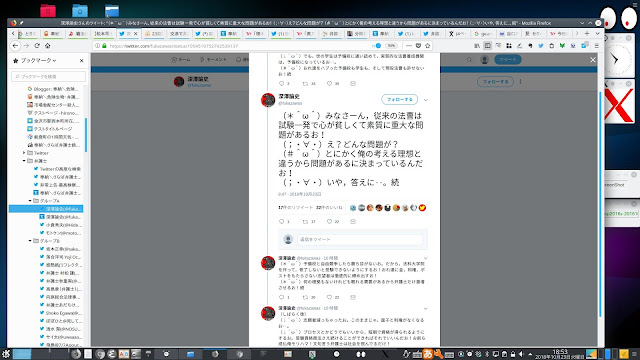
Task: Open the ブックマーク sidebar switcher dropdown
Action: click(38, 60)
